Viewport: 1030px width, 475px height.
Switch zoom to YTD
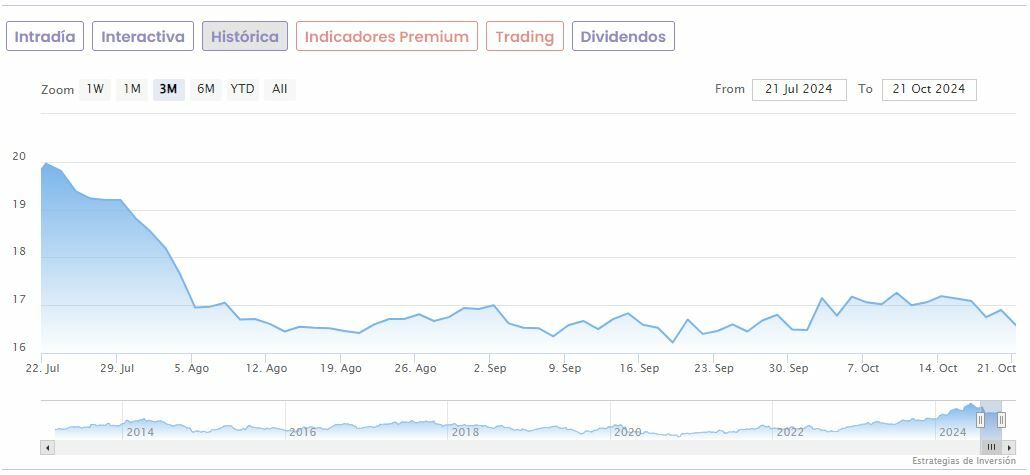[242, 89]
